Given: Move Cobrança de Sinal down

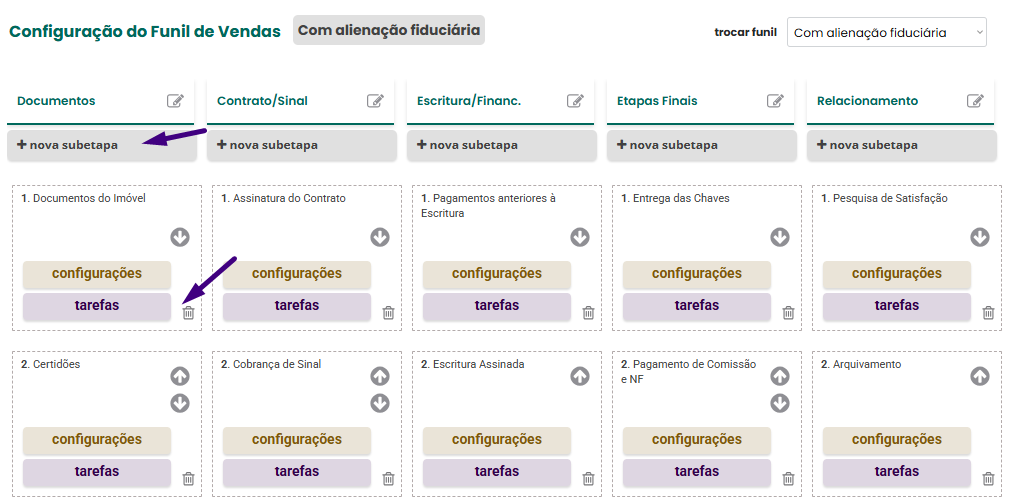Looking at the screenshot, I should coord(380,403).
